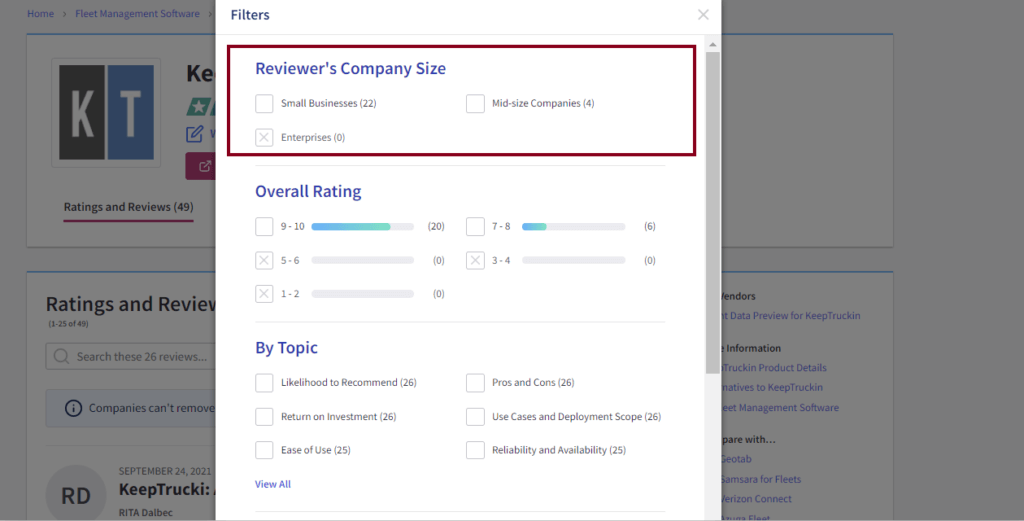The image size is (1024, 521).
Task: Click the info icon in the notice banner
Action: coord(73,408)
